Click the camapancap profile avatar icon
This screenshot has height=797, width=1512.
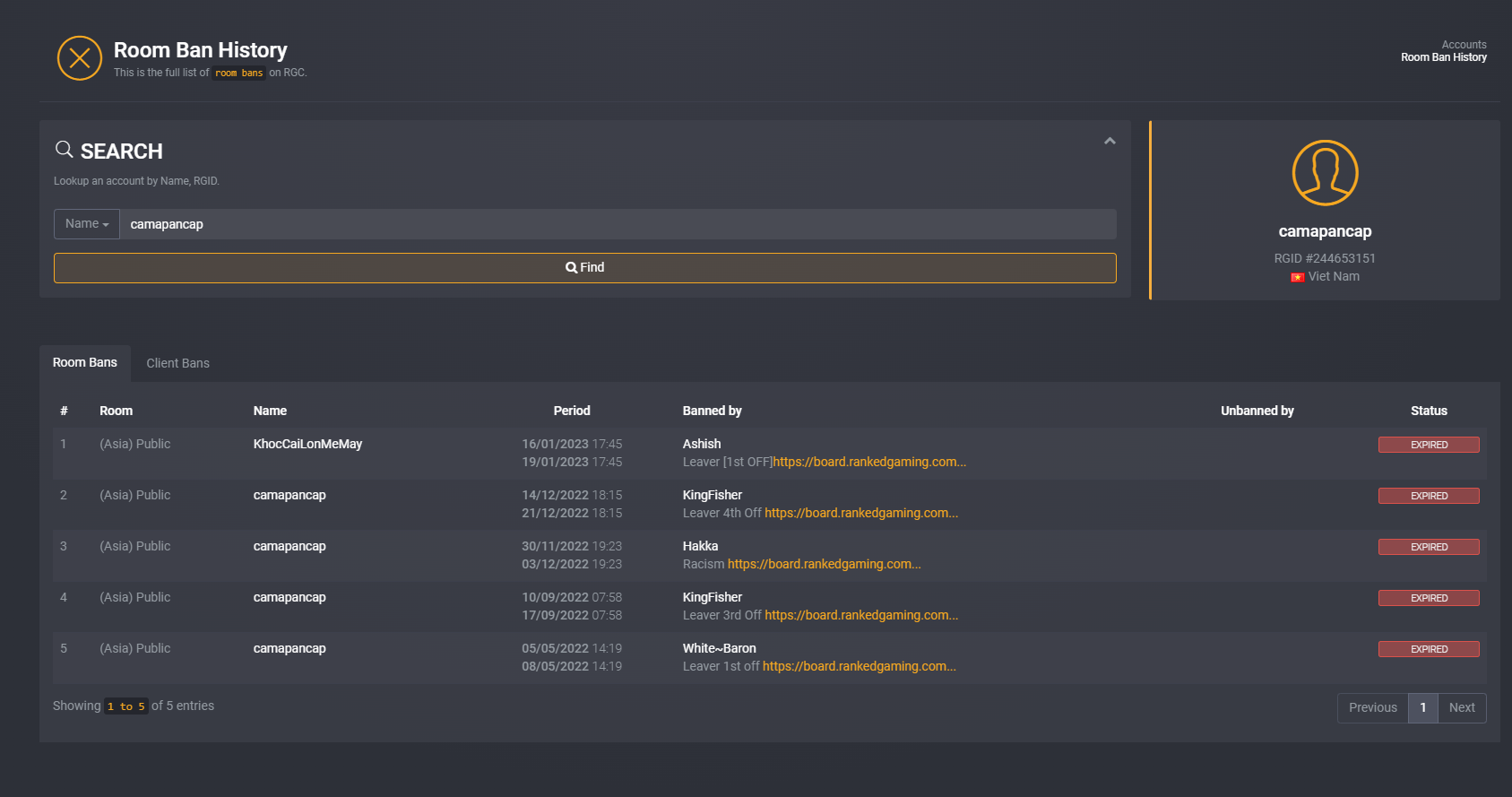1325,173
